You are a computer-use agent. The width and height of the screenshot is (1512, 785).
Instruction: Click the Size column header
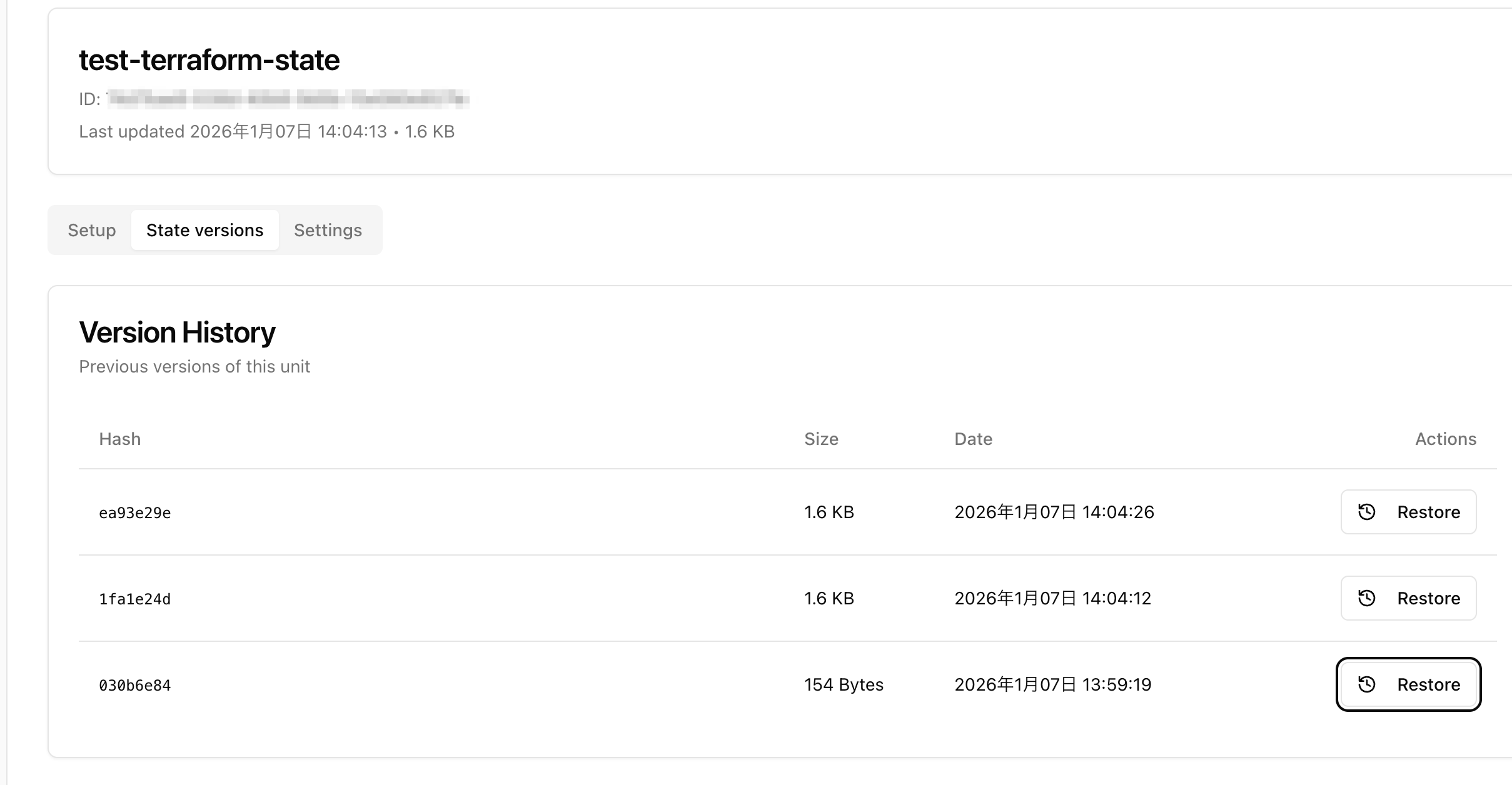pos(821,439)
